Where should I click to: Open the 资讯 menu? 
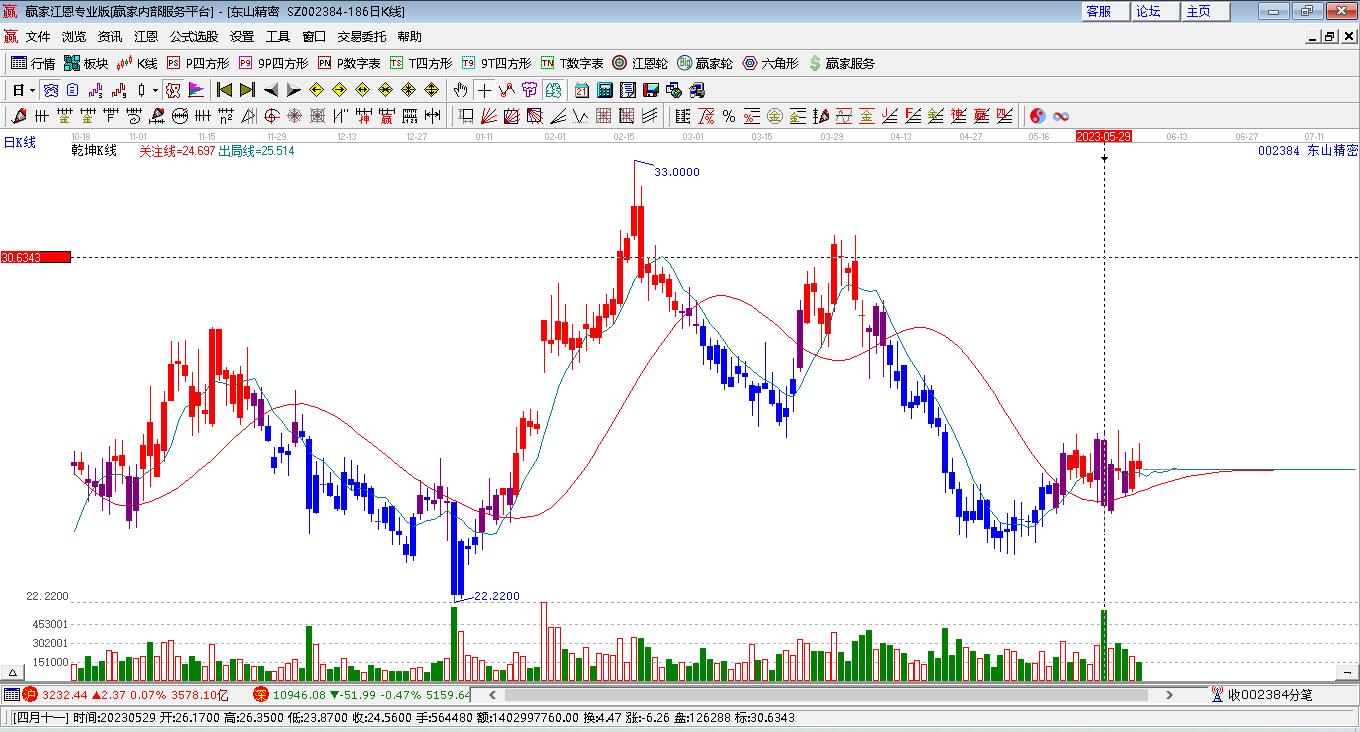coord(110,37)
